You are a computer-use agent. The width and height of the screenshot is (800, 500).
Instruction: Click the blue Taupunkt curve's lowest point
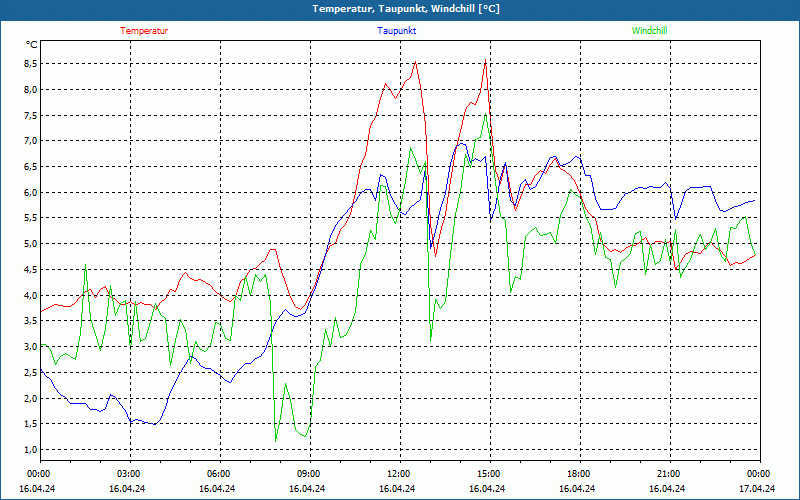click(153, 424)
